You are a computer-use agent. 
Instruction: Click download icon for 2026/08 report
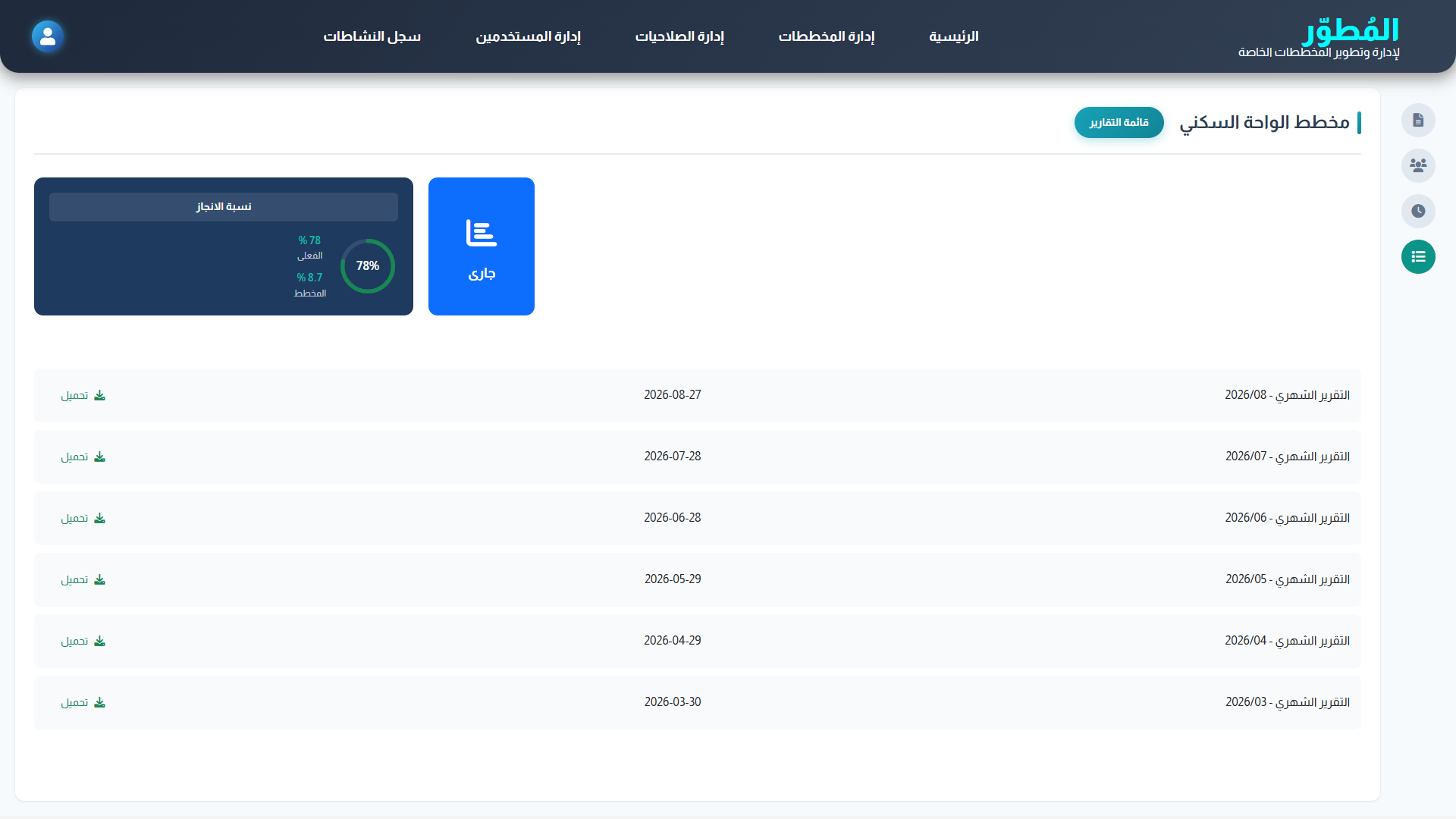pos(99,395)
